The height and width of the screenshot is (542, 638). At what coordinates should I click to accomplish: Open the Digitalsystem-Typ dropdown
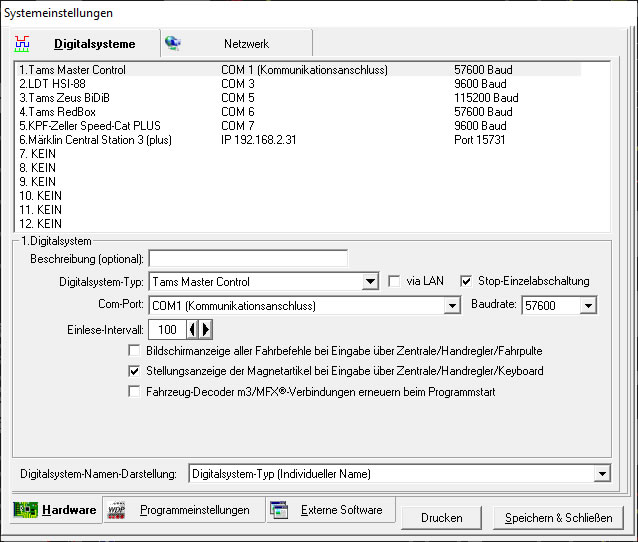click(x=370, y=282)
